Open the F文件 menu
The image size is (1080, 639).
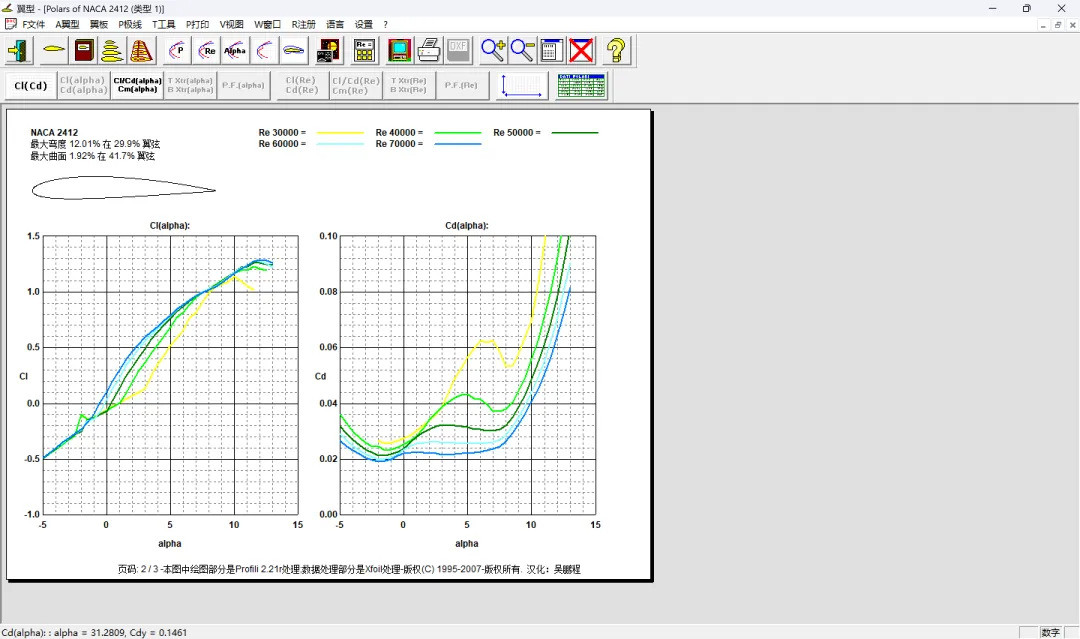33,24
